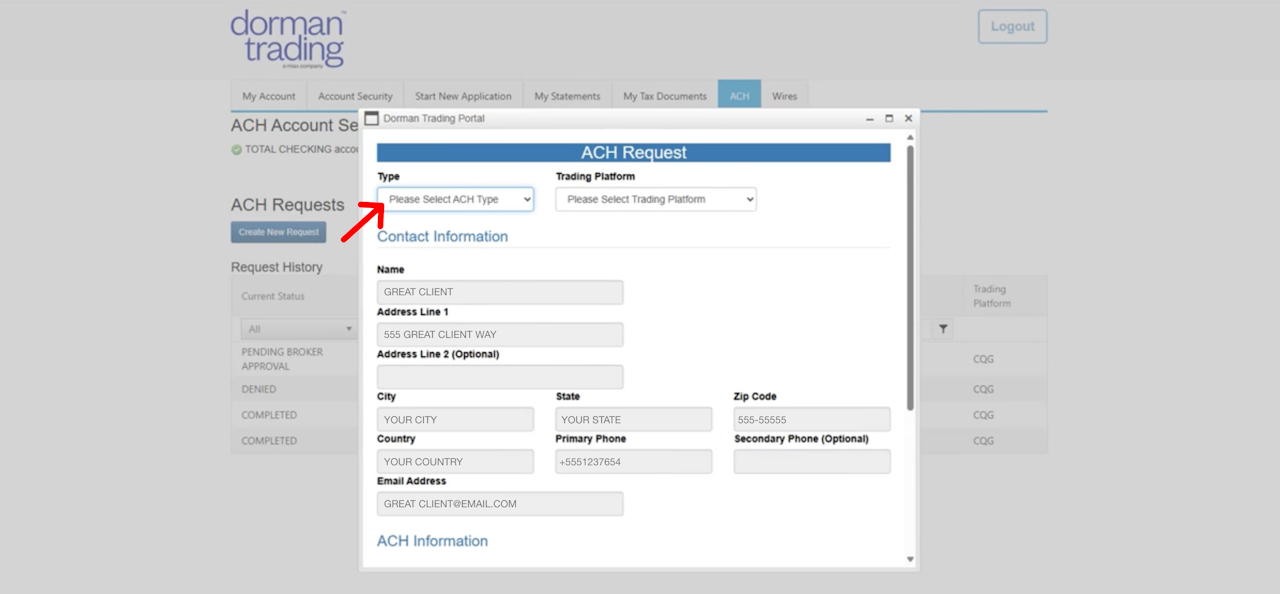Click the Dorman Trading logo
1280x594 pixels.
point(288,39)
